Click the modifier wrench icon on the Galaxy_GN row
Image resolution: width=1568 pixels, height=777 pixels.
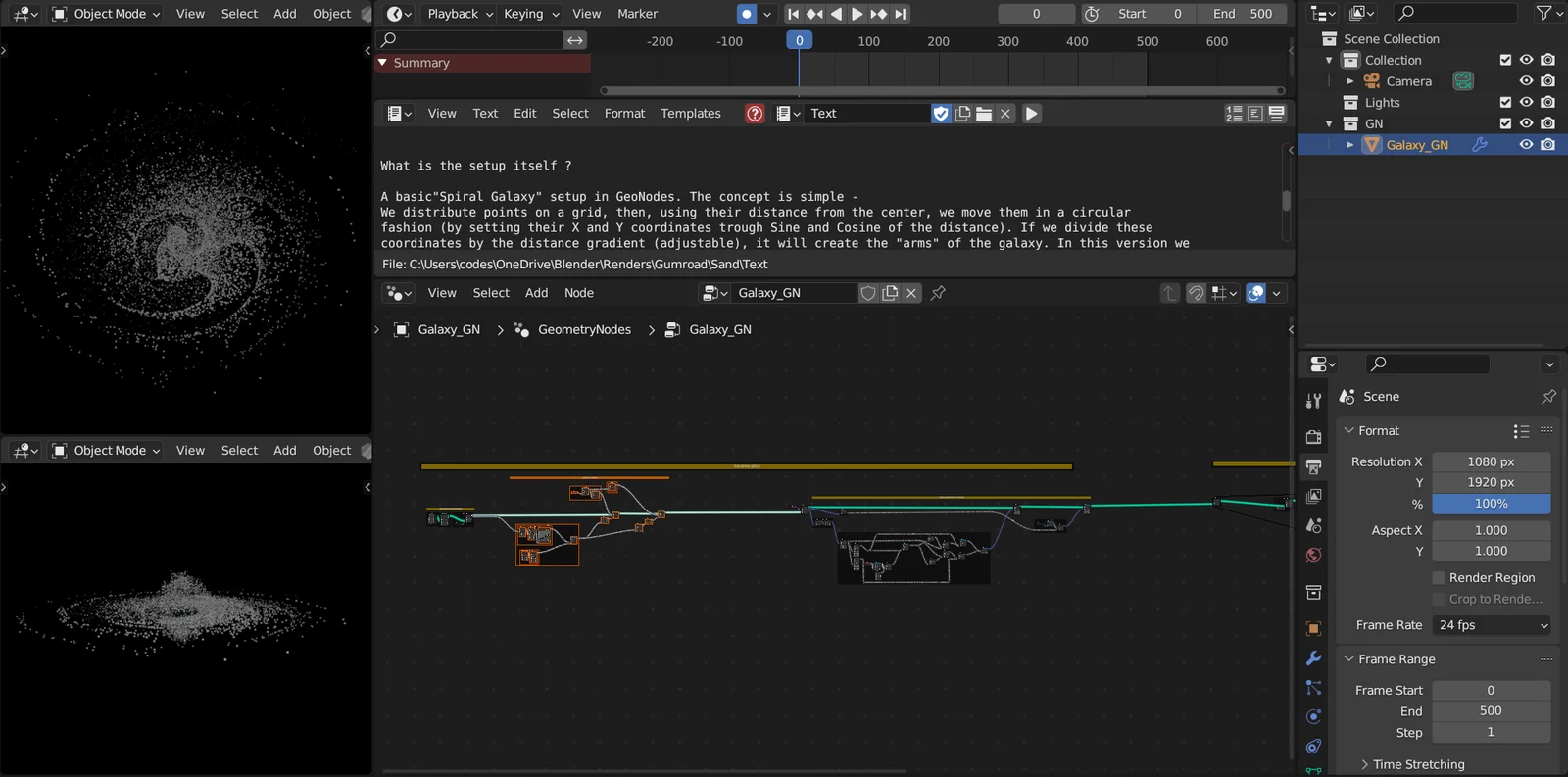1480,145
